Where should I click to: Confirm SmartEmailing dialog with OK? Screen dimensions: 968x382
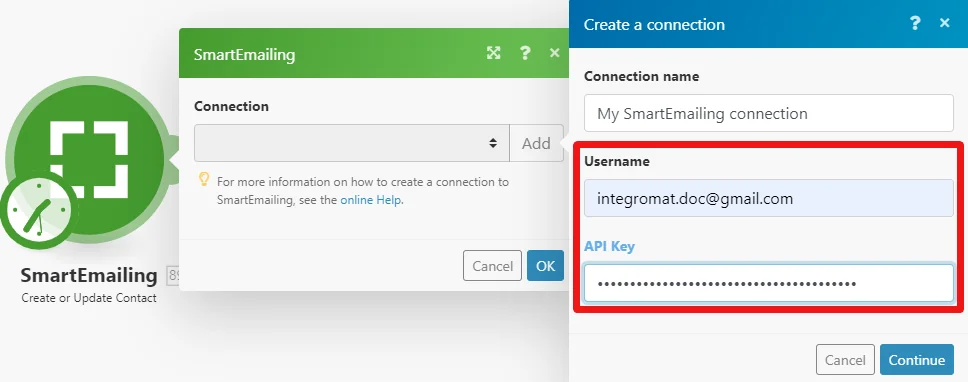pyautogui.click(x=545, y=266)
